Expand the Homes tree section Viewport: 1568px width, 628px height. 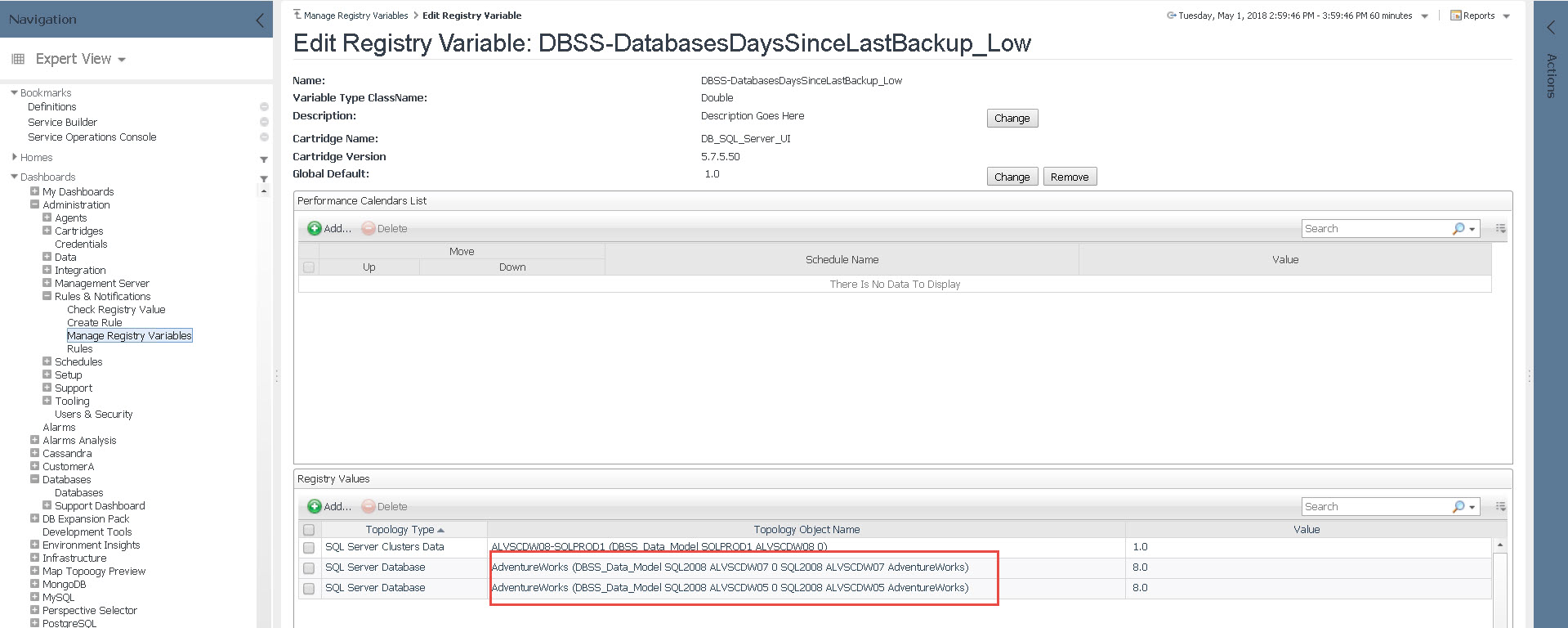pyautogui.click(x=15, y=157)
